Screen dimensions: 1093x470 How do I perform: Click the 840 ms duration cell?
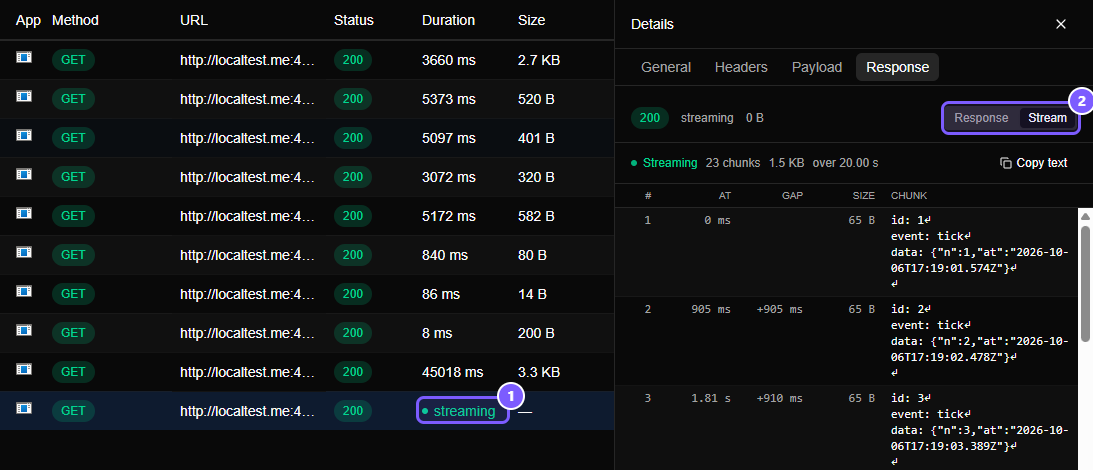(445, 255)
